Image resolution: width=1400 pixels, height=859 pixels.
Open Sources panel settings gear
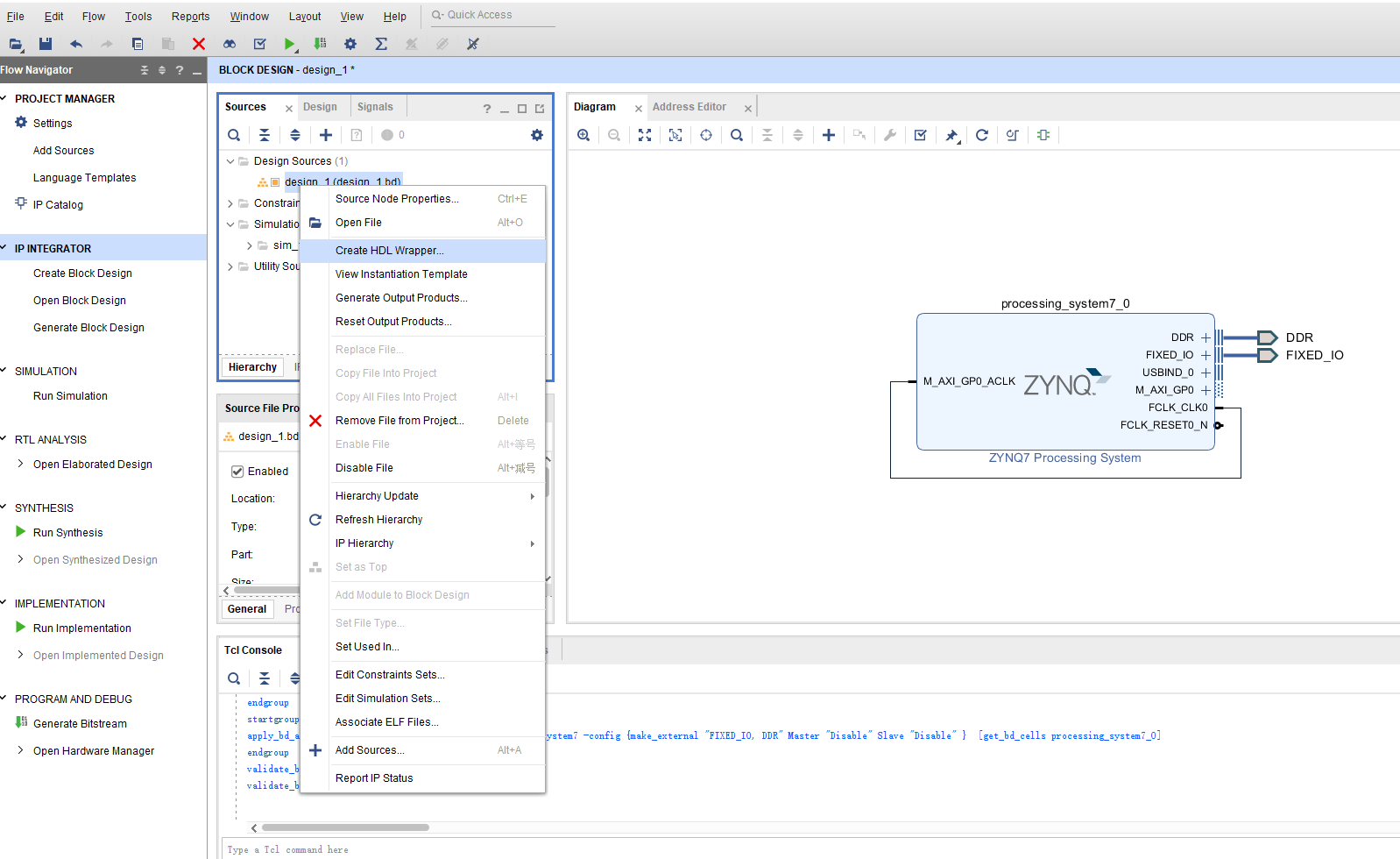point(537,135)
